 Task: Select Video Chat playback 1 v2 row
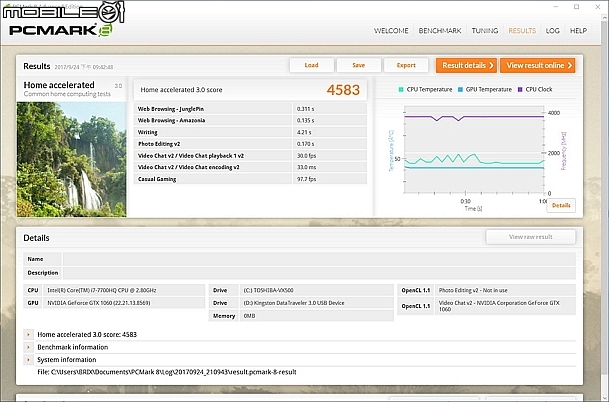[250, 155]
